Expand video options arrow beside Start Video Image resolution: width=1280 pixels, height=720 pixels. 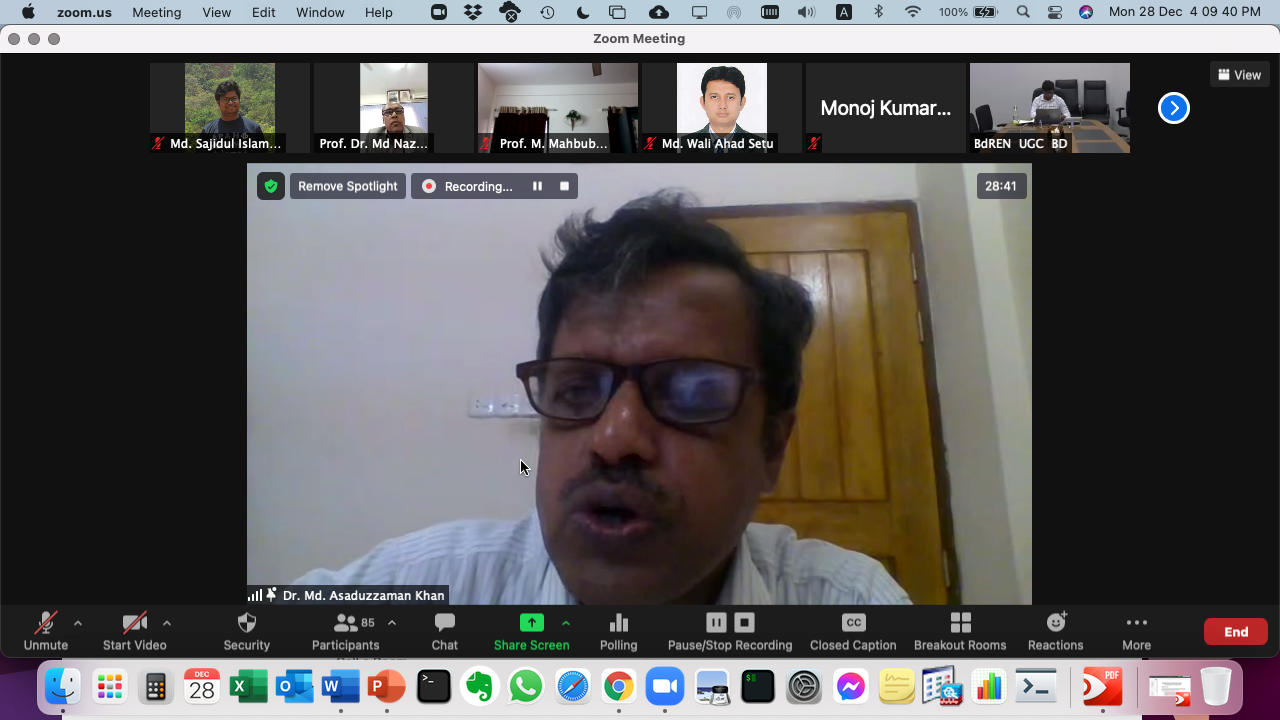tap(167, 623)
